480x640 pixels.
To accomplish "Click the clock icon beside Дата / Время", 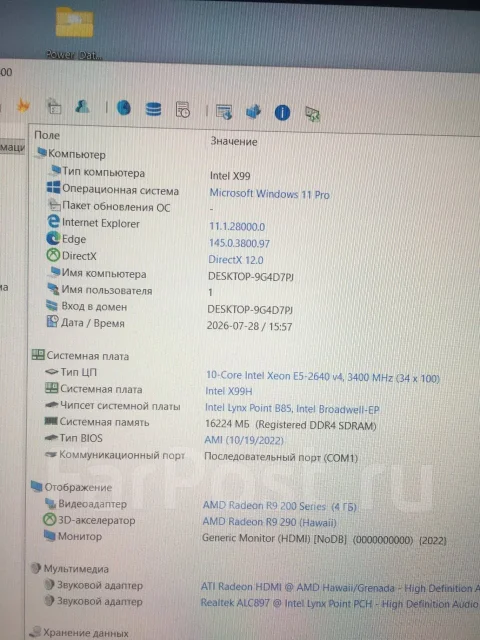I will [52, 322].
